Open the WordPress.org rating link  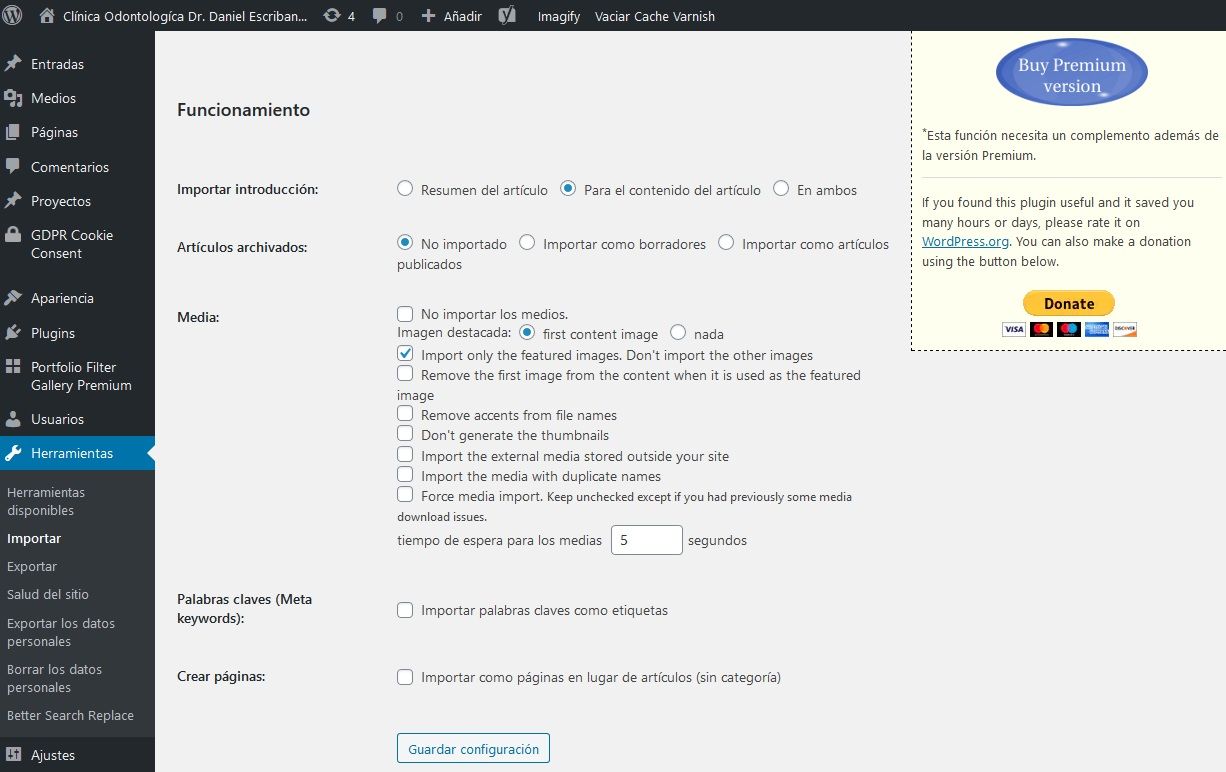click(965, 241)
